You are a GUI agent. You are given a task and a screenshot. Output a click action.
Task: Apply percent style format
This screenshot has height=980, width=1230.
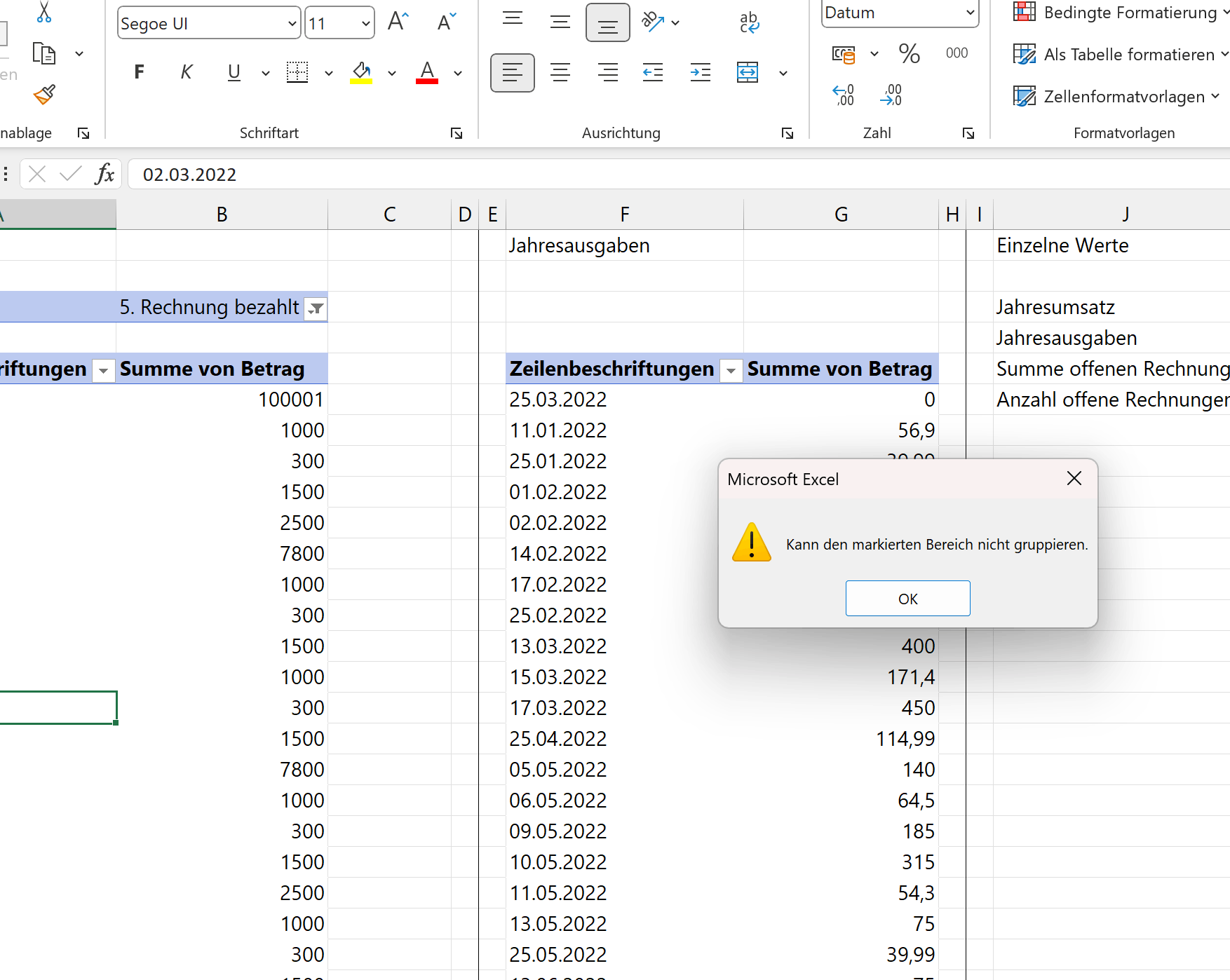pyautogui.click(x=910, y=54)
